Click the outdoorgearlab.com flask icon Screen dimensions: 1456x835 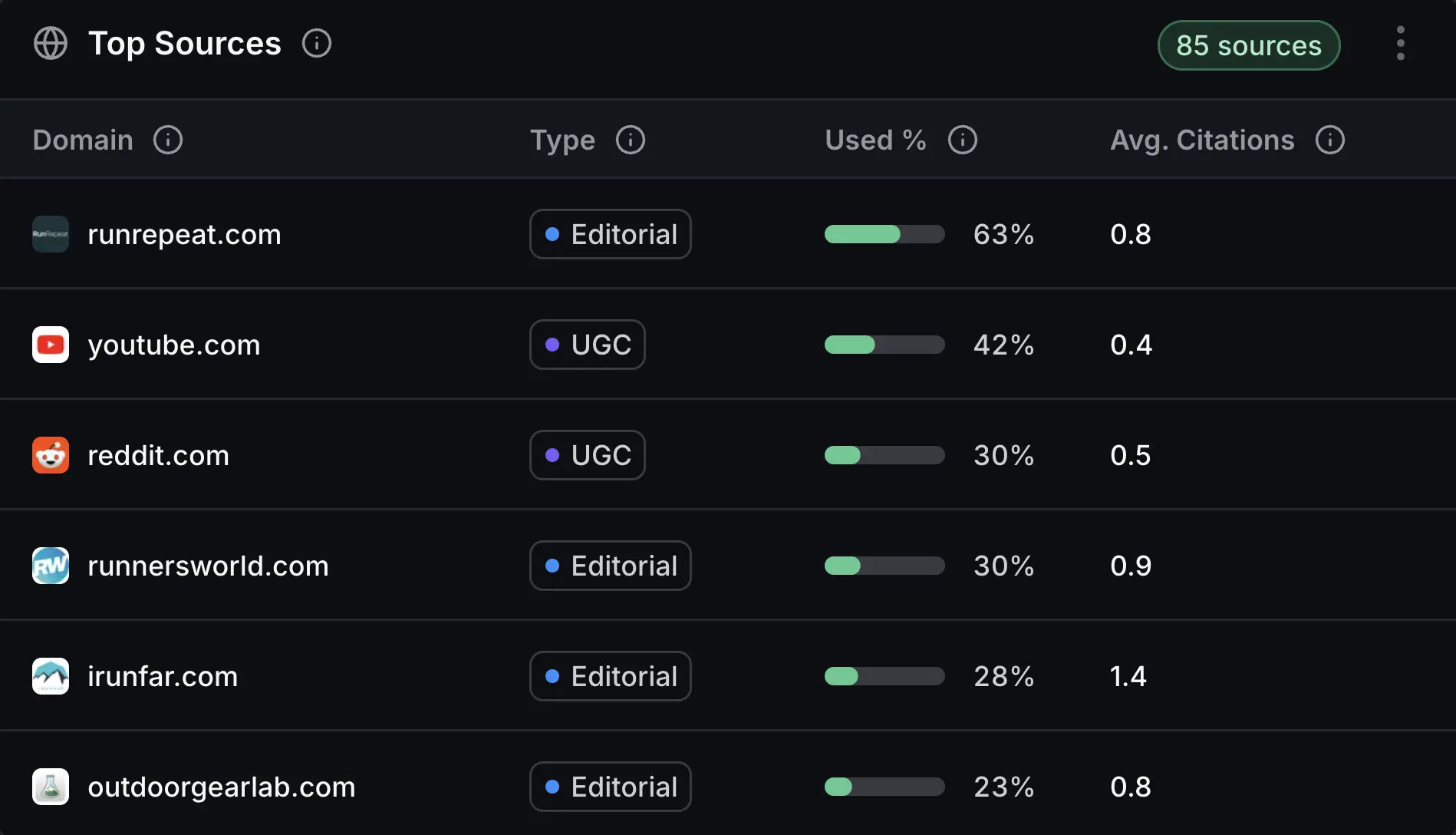50,787
